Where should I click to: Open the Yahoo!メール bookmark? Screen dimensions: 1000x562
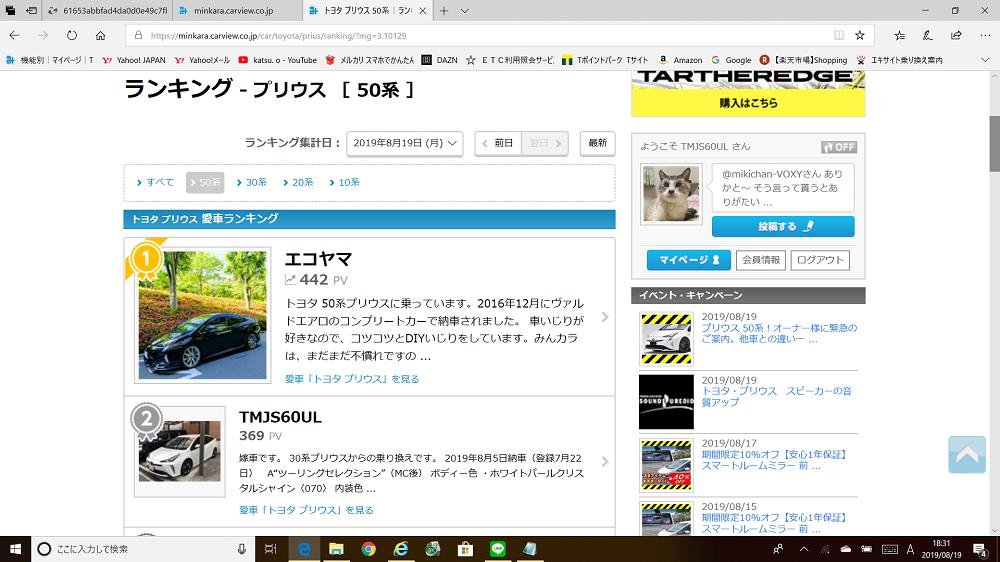[202, 60]
